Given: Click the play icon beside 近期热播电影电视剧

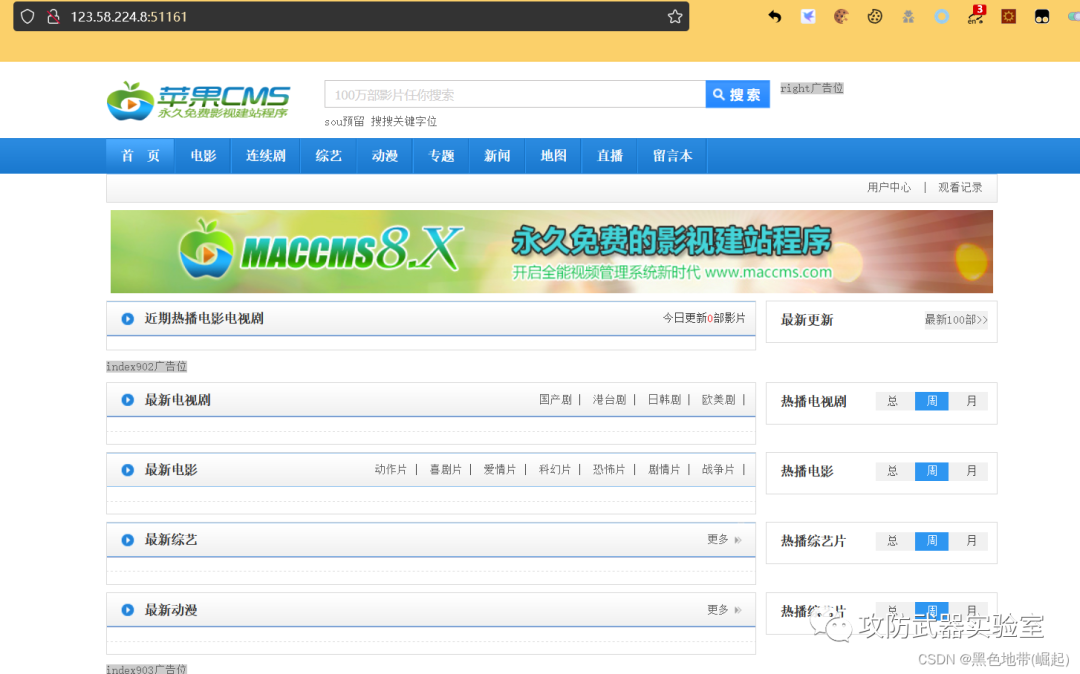Looking at the screenshot, I should click(127, 319).
